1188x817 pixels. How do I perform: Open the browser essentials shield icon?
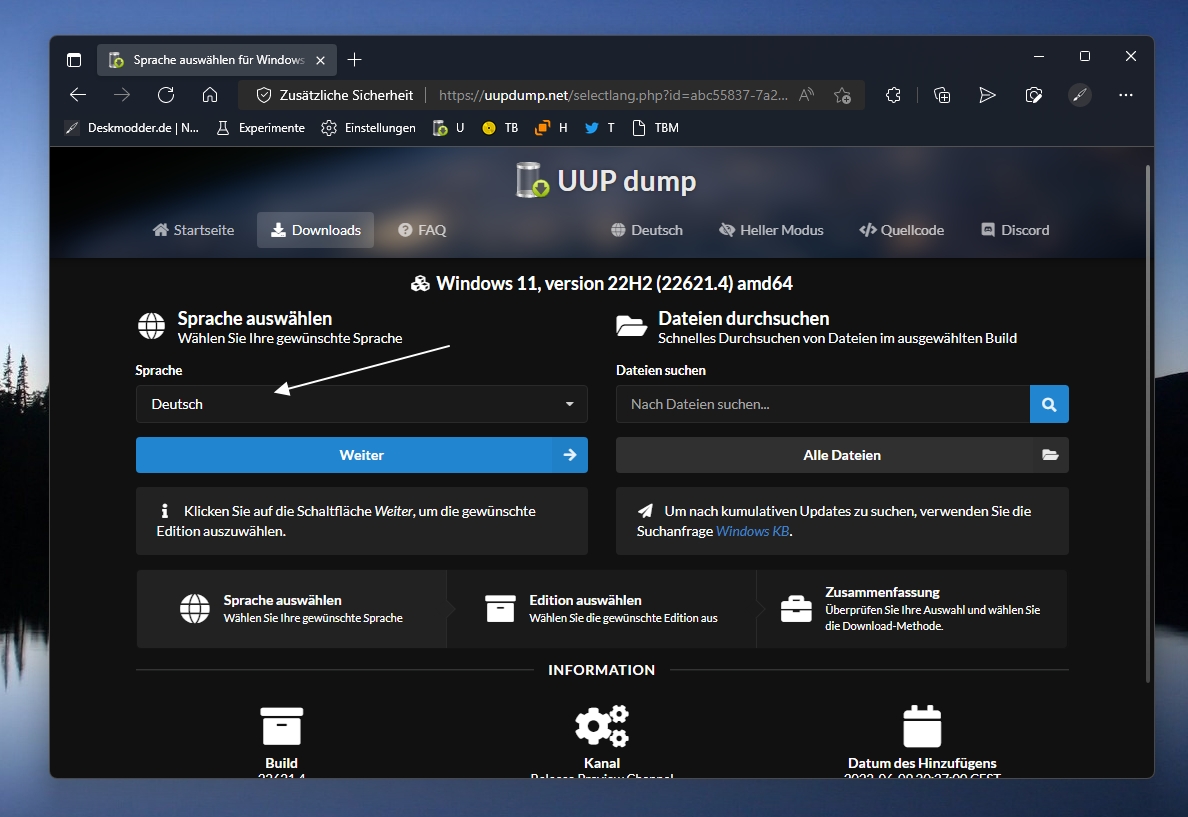(x=1033, y=95)
